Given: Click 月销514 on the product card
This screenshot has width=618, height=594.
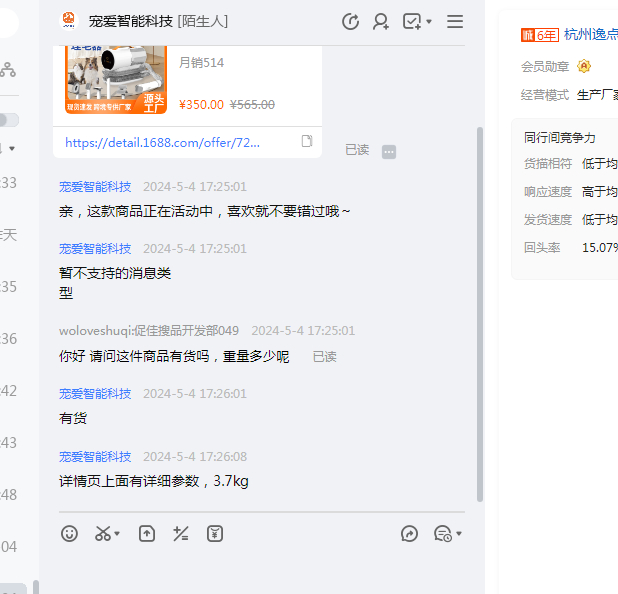Looking at the screenshot, I should [201, 63].
